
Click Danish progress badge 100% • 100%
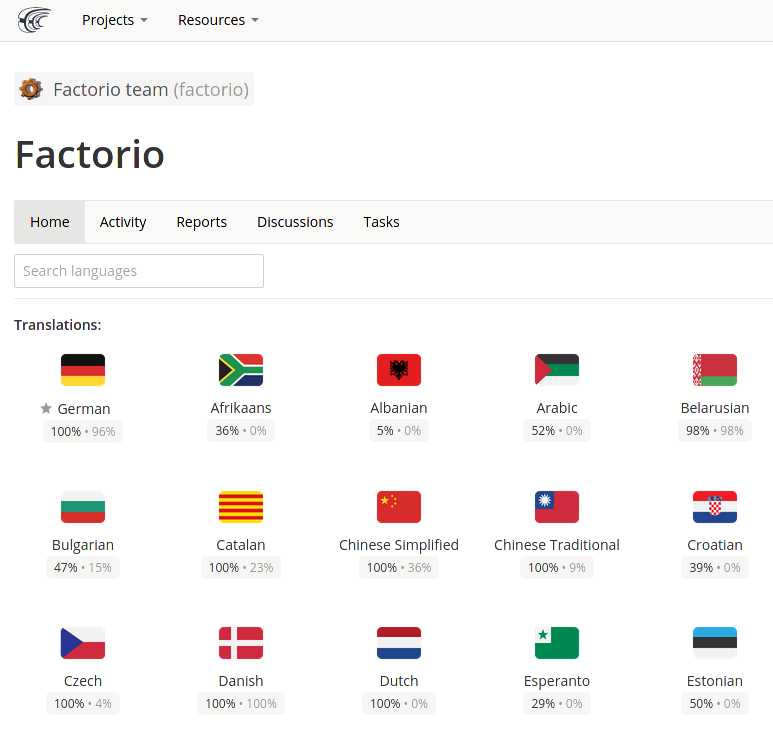[241, 703]
